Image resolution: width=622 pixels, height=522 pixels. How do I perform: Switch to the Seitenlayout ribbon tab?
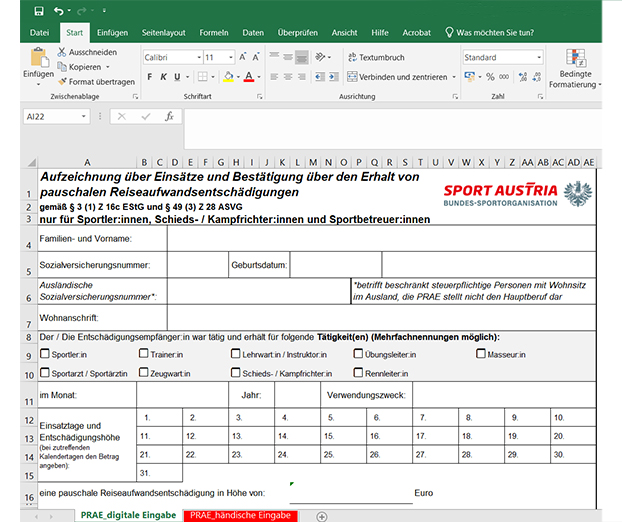pyautogui.click(x=163, y=33)
